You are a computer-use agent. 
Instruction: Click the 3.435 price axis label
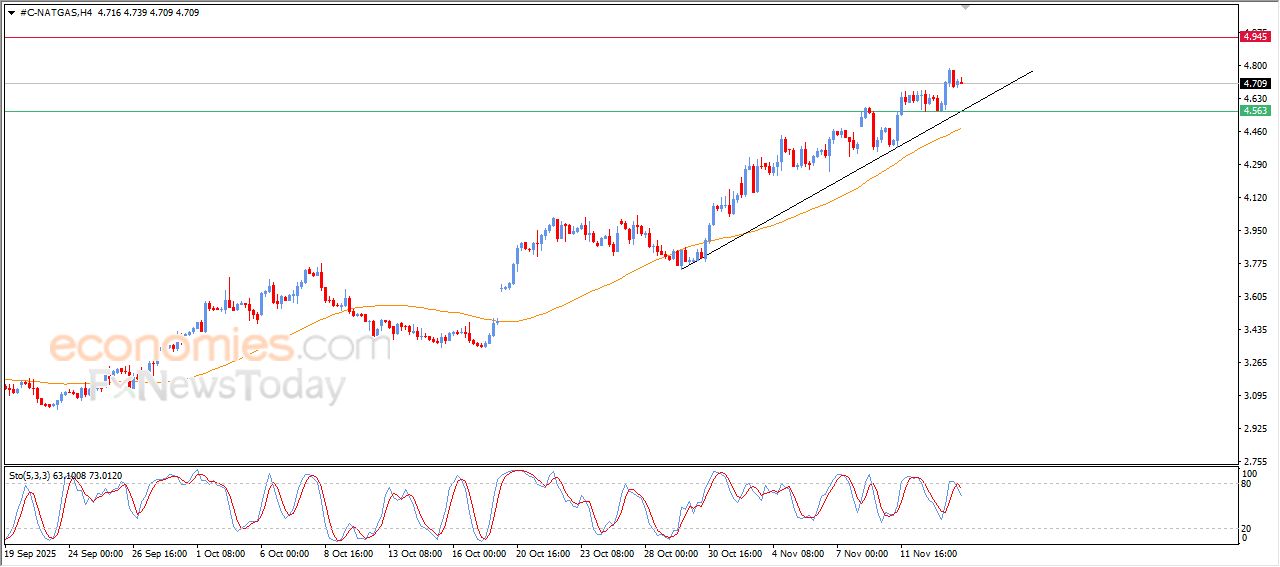pyautogui.click(x=1253, y=330)
